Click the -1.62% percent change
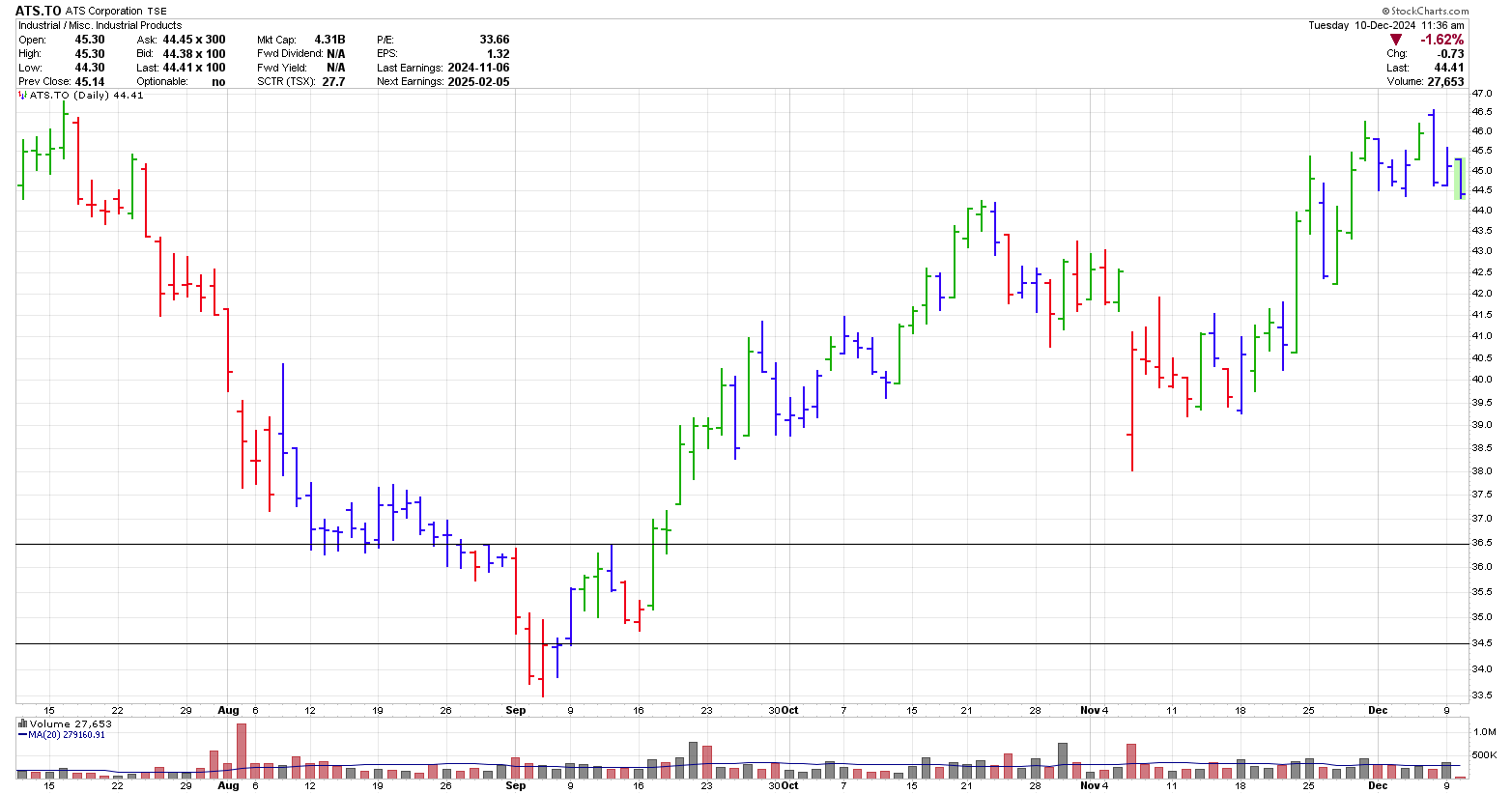The image size is (1512, 794). (1441, 40)
